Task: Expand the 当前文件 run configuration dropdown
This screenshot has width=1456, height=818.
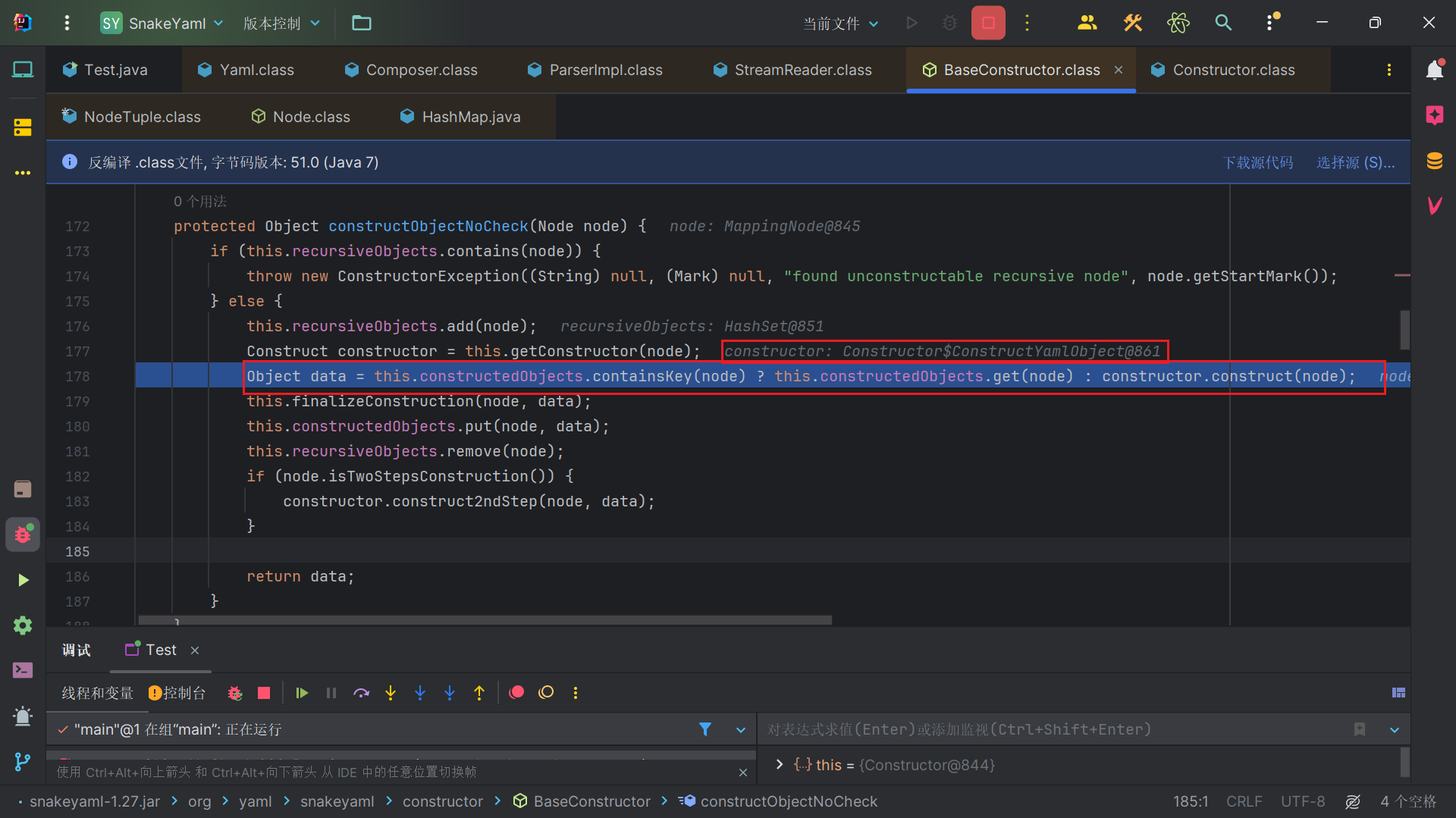Action: [841, 24]
